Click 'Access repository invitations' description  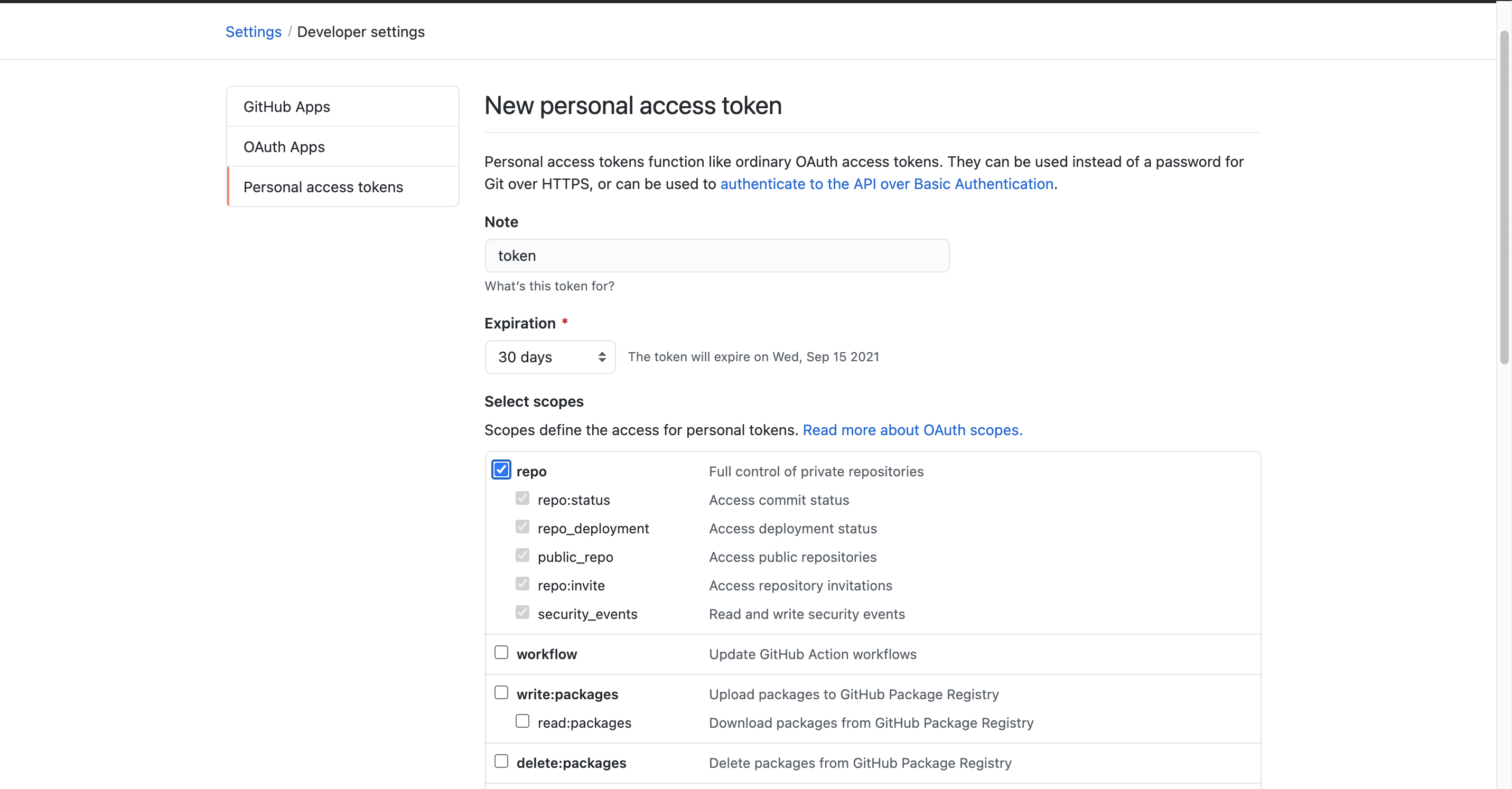(x=800, y=586)
